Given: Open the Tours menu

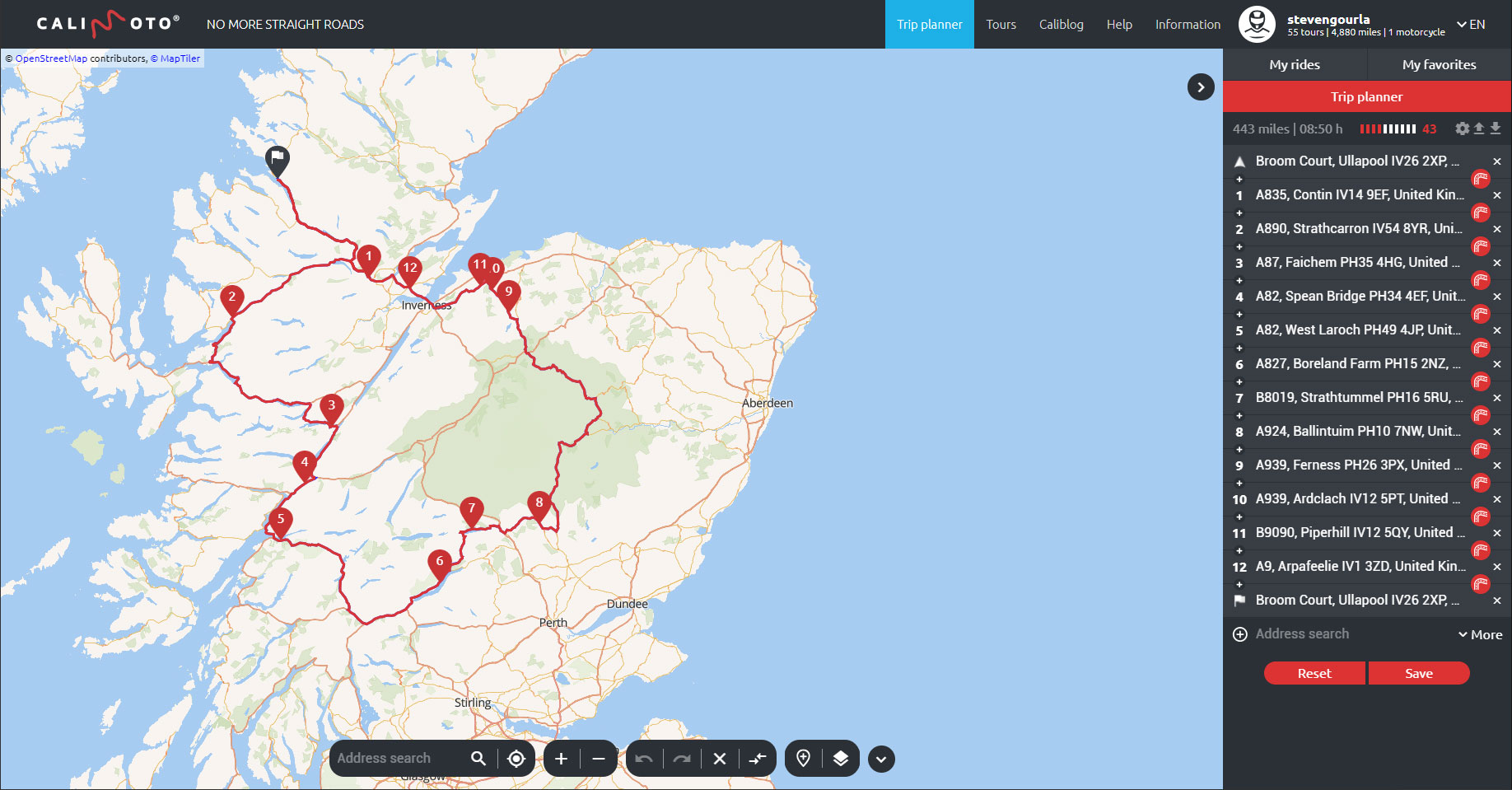Looking at the screenshot, I should pos(1001,25).
